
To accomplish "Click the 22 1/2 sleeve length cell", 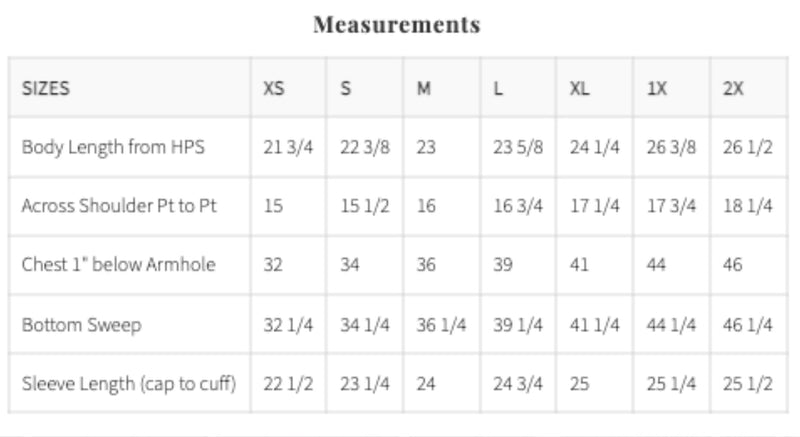I will (287, 383).
